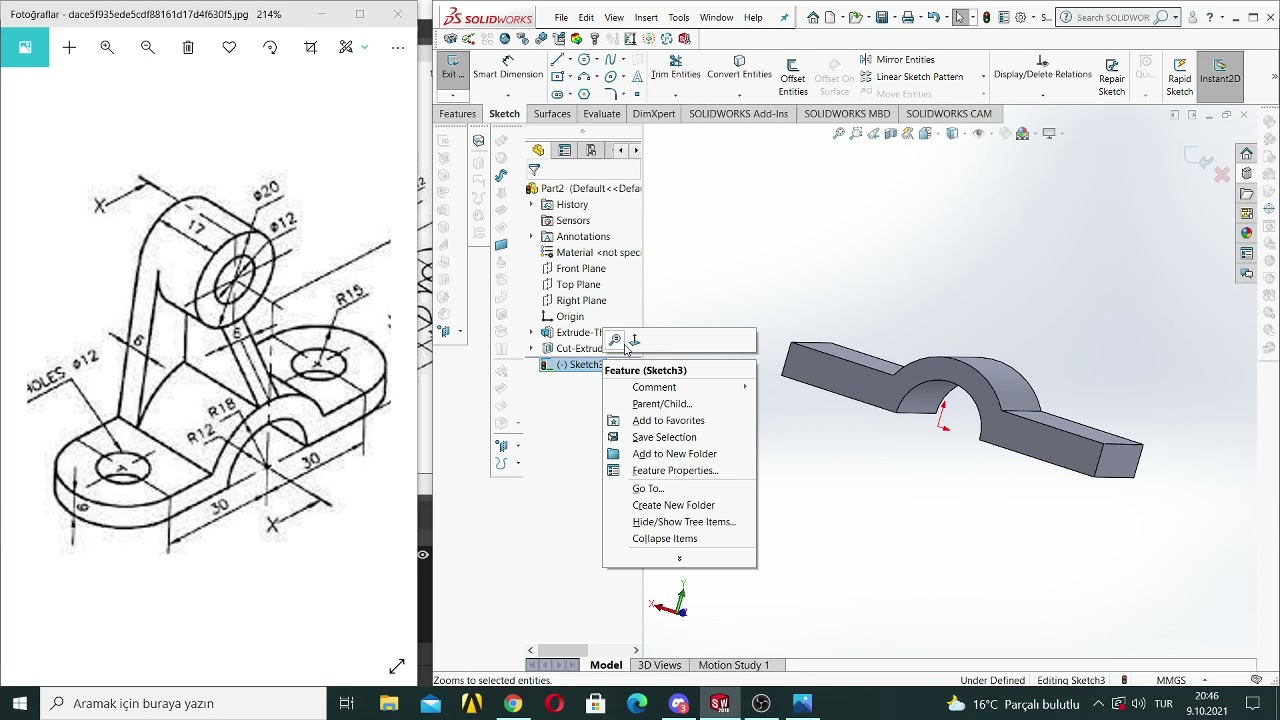Viewport: 1280px width, 720px height.
Task: Click the Save icon in SolidWorks toolbar
Action: [881, 17]
